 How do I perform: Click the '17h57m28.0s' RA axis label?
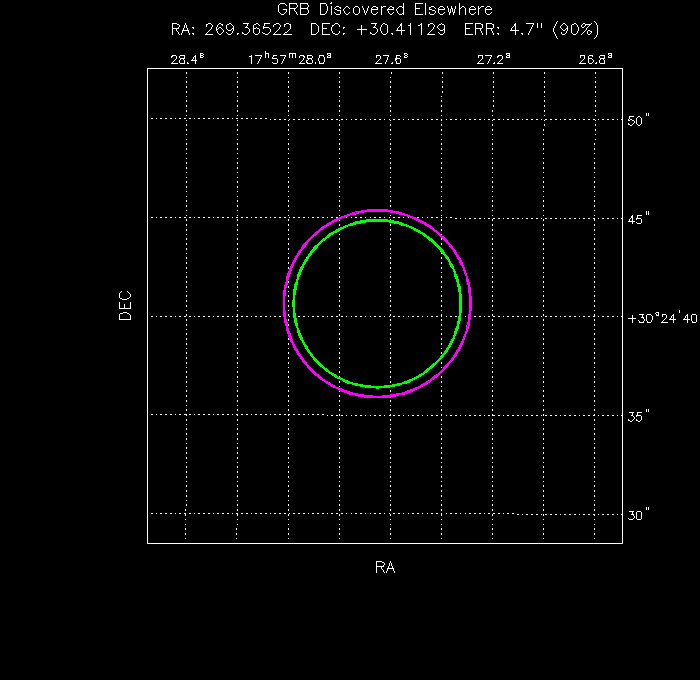coord(290,59)
